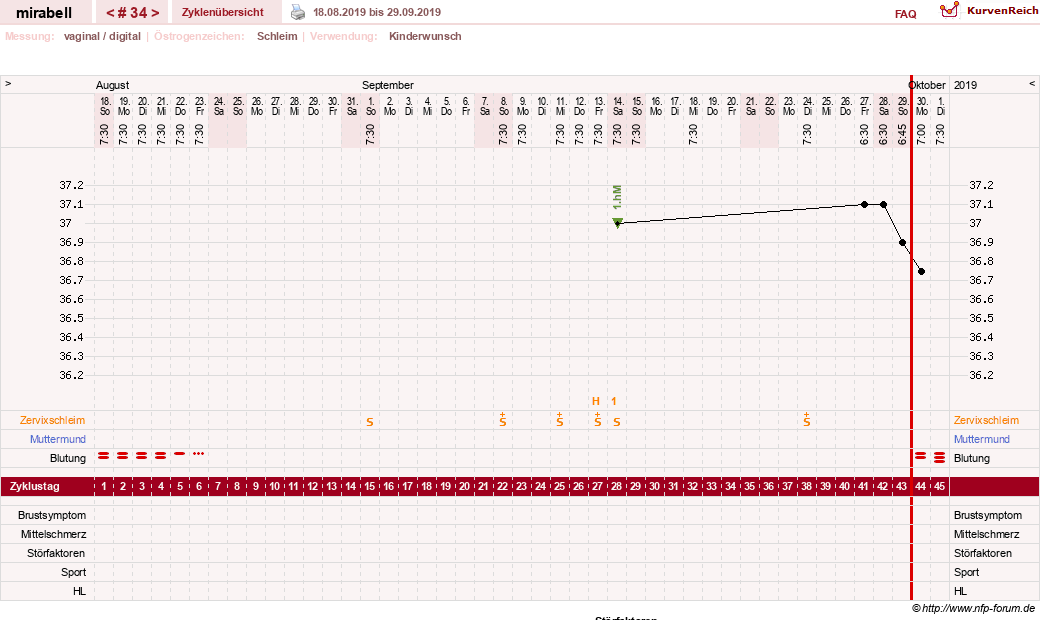Click the left Blutung row label
The image size is (1040, 620).
pos(68,458)
